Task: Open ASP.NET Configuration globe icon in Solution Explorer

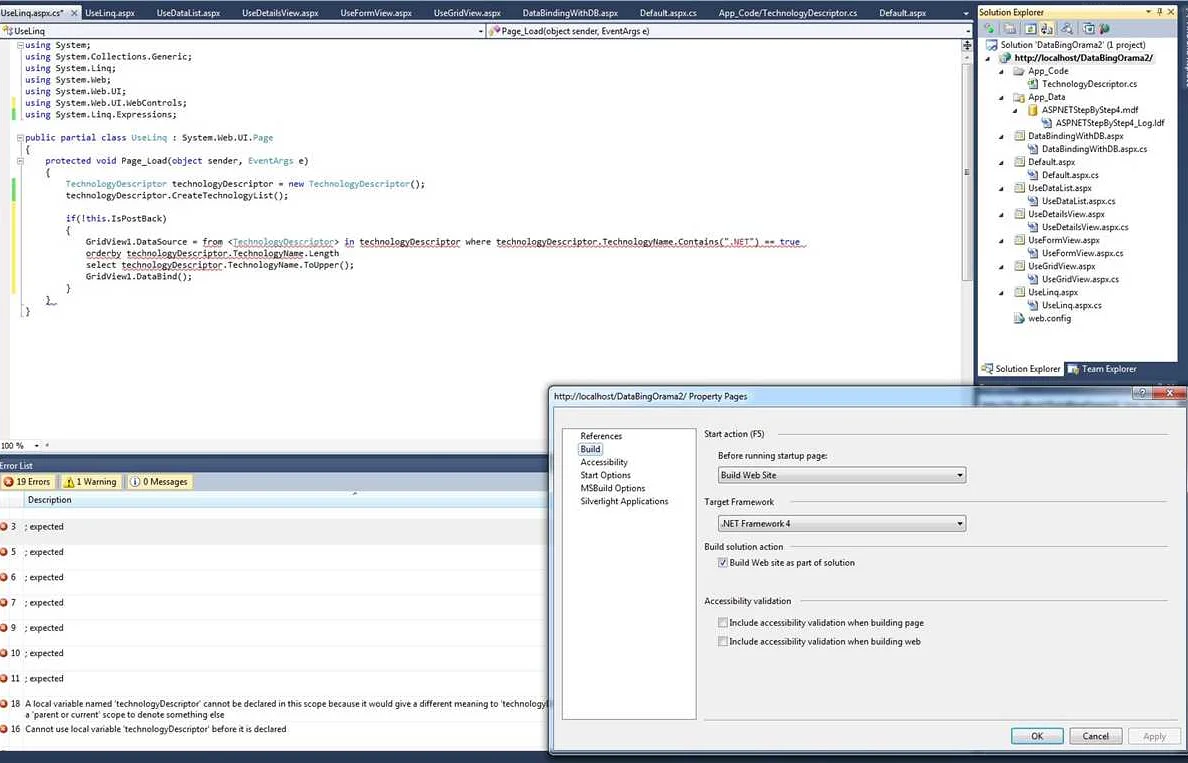Action: coord(1104,28)
